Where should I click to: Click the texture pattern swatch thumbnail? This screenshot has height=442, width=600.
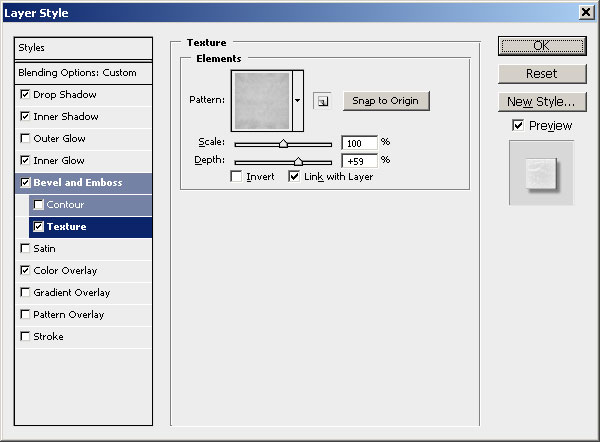pos(260,101)
